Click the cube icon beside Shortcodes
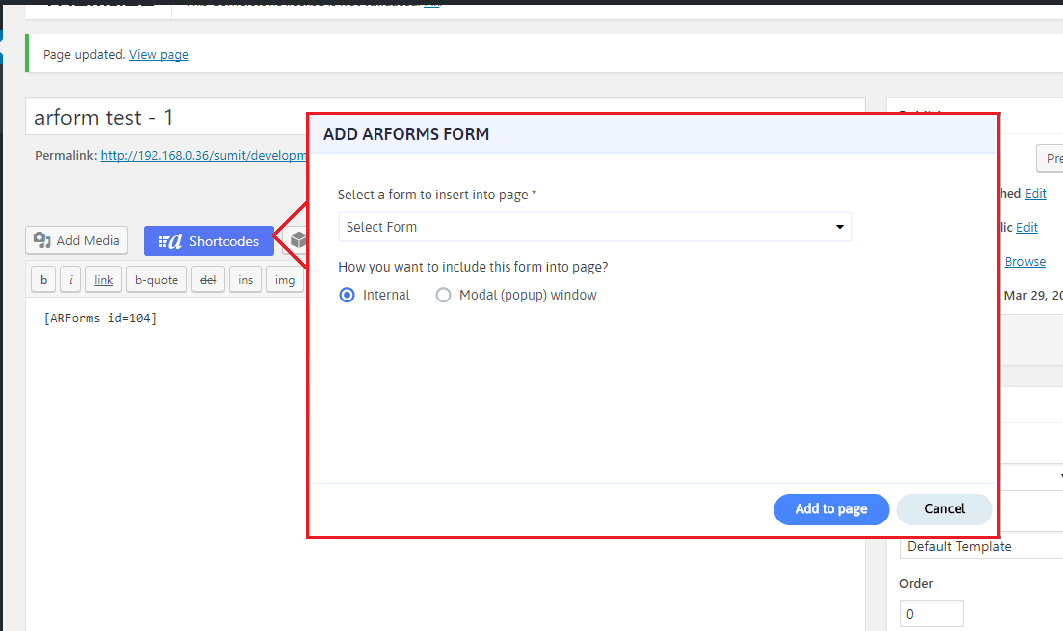The height and width of the screenshot is (631, 1063). point(296,241)
